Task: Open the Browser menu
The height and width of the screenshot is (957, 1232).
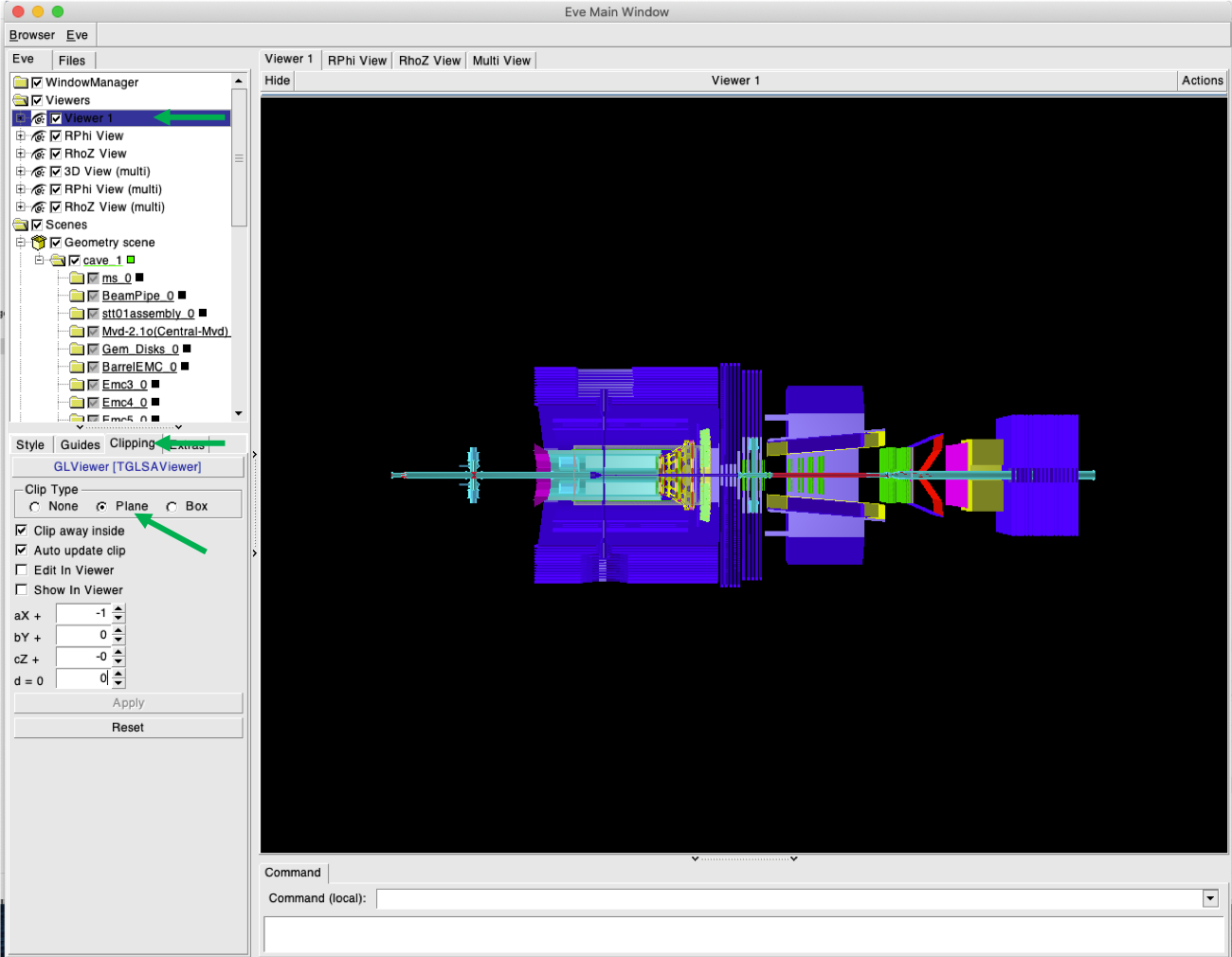Action: tap(32, 35)
